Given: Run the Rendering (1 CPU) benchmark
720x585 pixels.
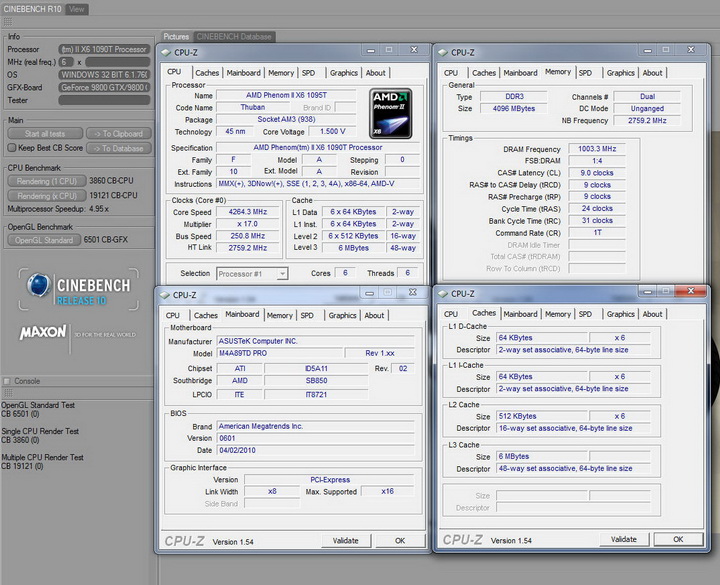Looking at the screenshot, I should [47, 181].
